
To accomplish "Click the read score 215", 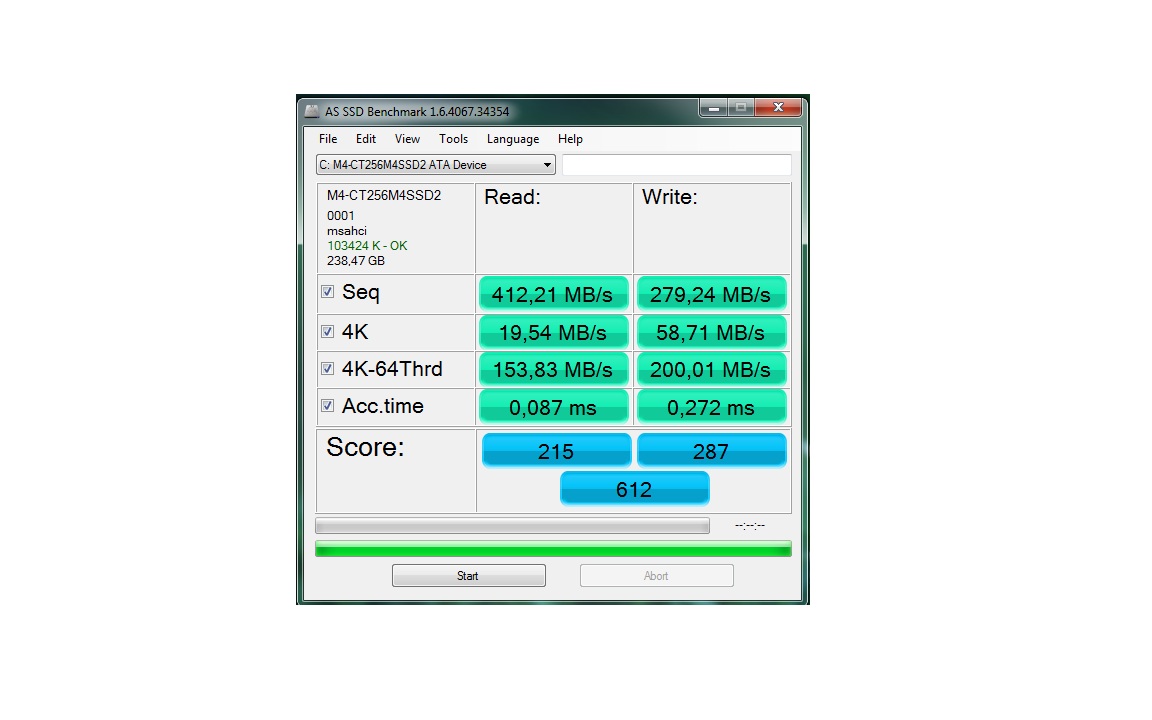I will pos(556,450).
